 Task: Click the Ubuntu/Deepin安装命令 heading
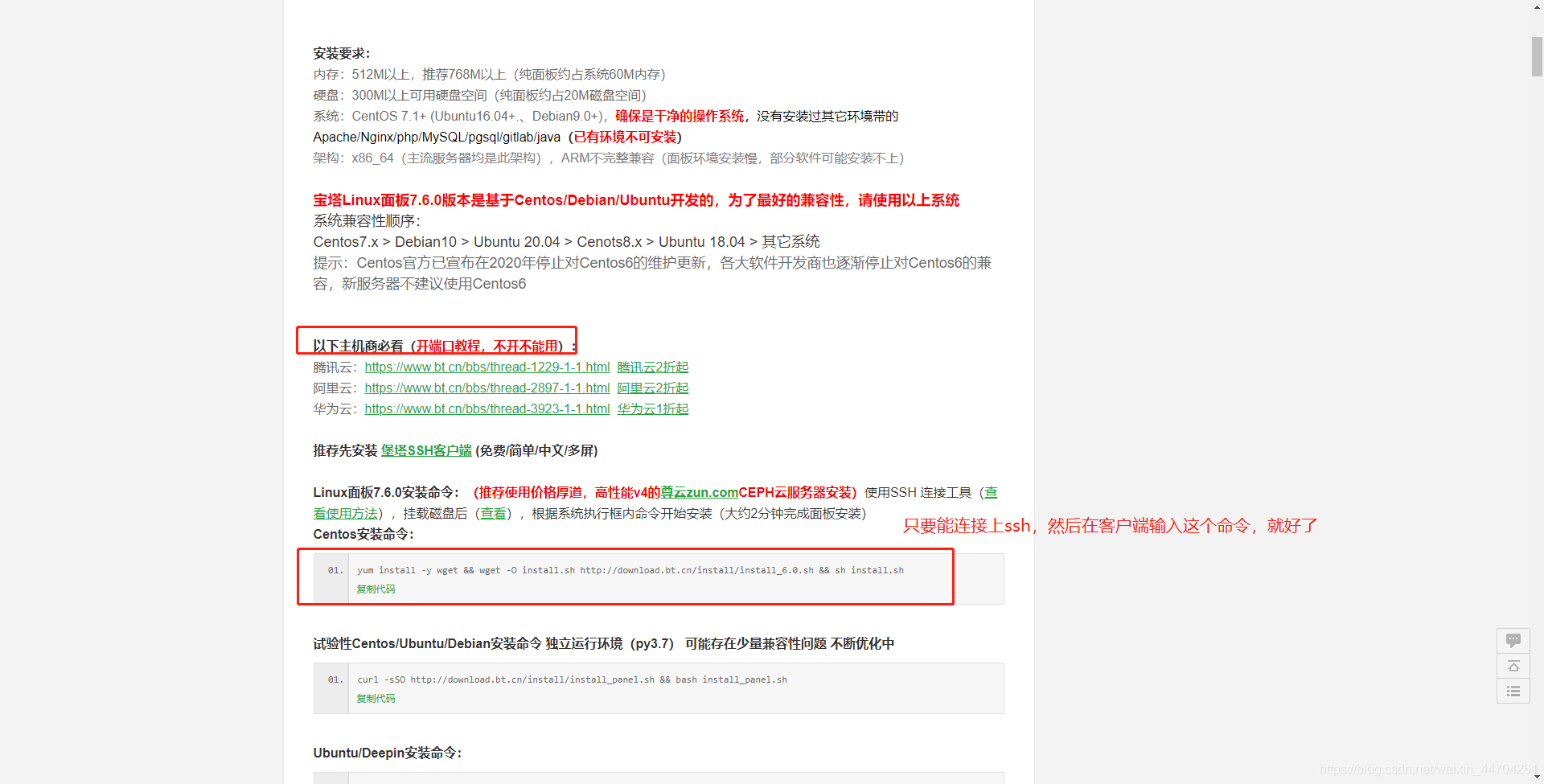pyautogui.click(x=388, y=753)
